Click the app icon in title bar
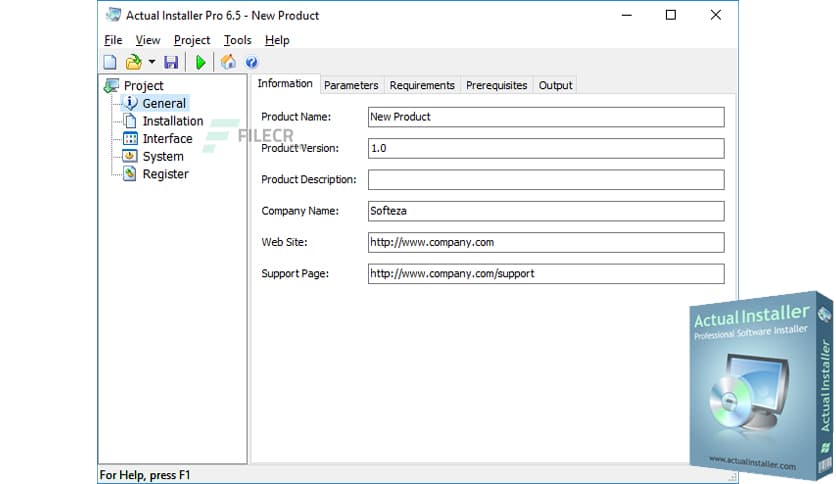This screenshot has width=836, height=484. tap(114, 15)
